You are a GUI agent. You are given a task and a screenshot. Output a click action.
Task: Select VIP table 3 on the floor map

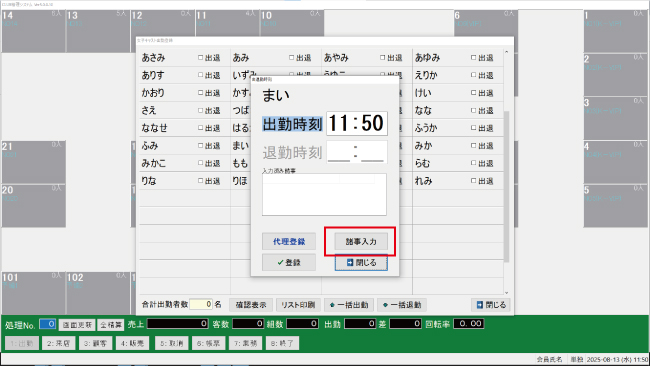[x=616, y=119]
